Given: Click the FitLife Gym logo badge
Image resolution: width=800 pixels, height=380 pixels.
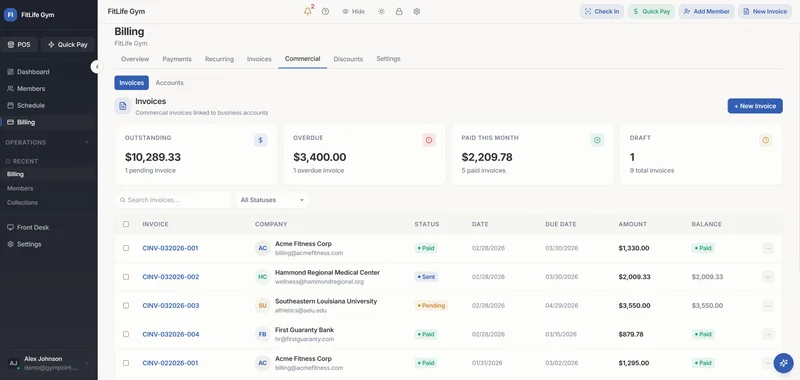Looking at the screenshot, I should pos(10,15).
